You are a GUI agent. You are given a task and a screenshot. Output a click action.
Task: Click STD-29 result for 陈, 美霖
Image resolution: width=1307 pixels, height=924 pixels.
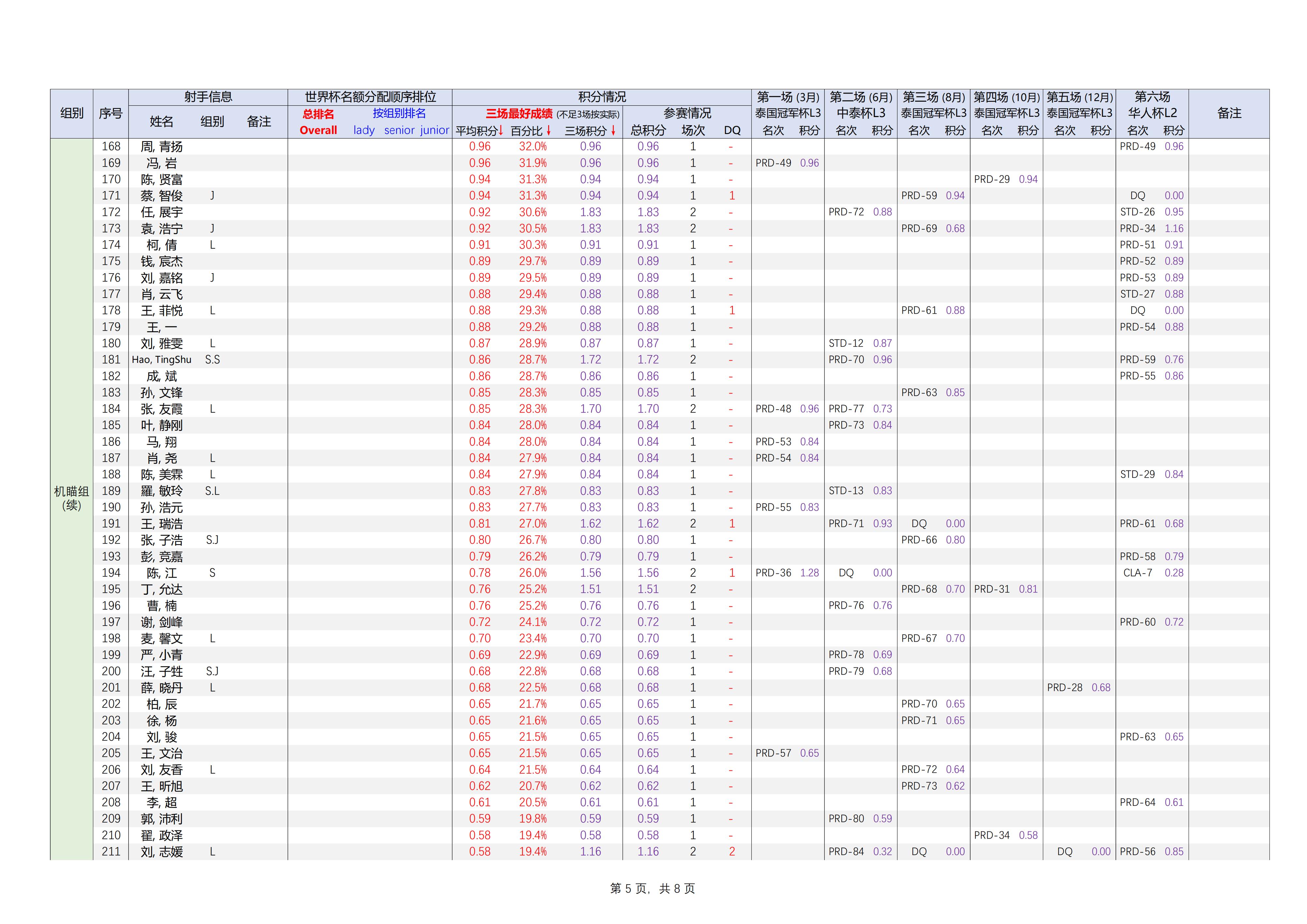click(x=1137, y=474)
